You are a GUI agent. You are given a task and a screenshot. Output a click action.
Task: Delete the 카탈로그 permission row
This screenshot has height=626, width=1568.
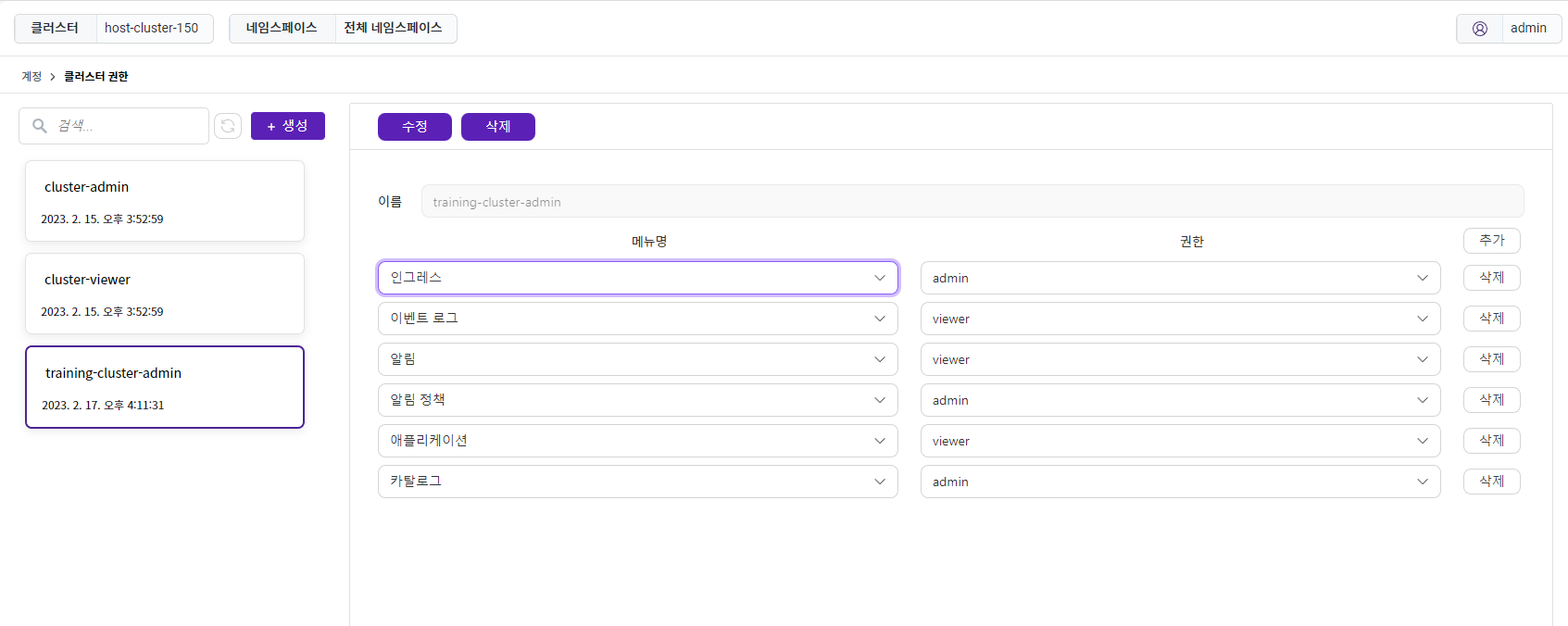pyautogui.click(x=1492, y=482)
